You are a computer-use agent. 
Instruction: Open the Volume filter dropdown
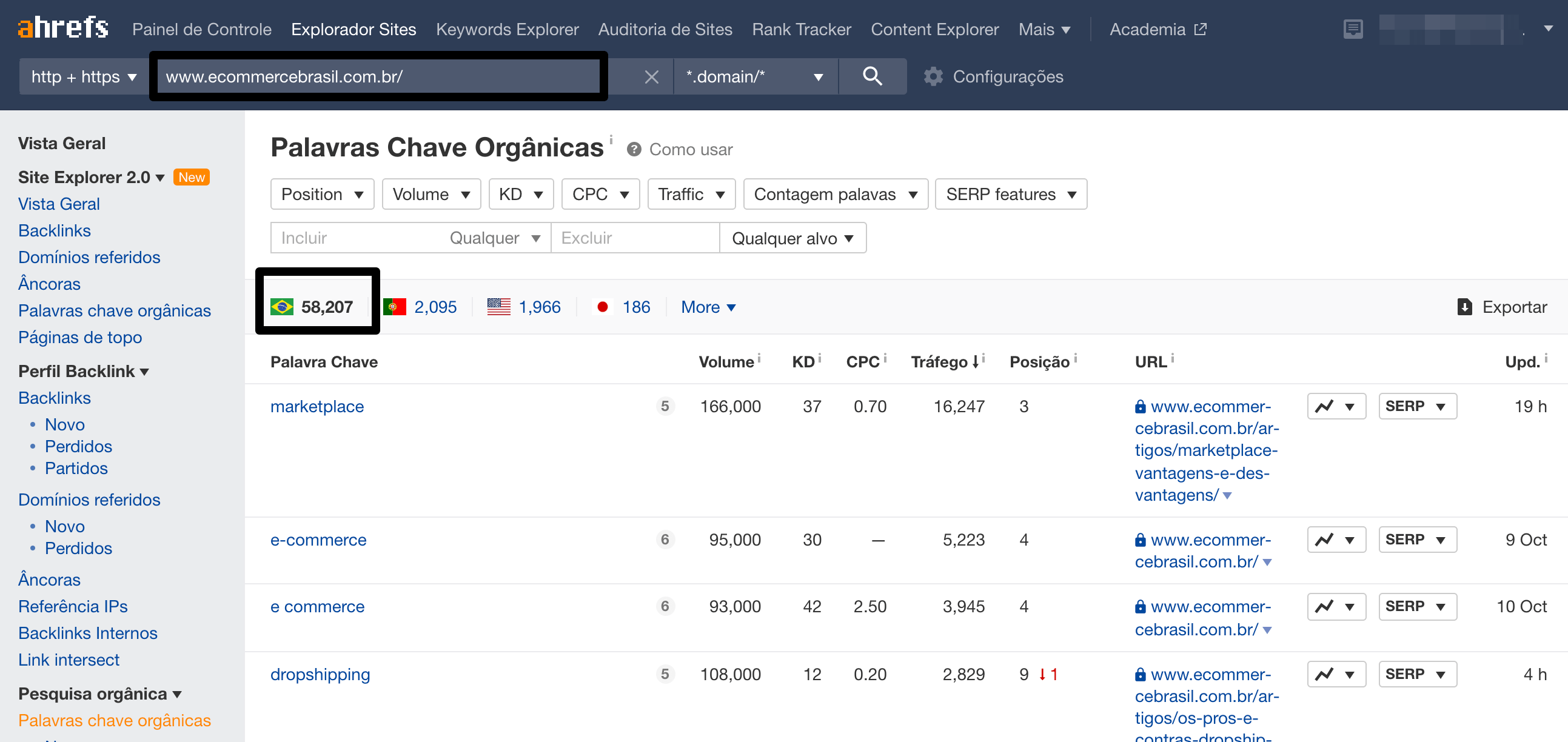[431, 194]
